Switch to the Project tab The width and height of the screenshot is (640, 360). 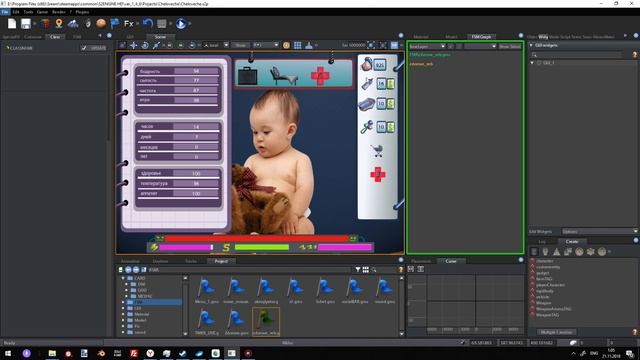click(x=221, y=261)
